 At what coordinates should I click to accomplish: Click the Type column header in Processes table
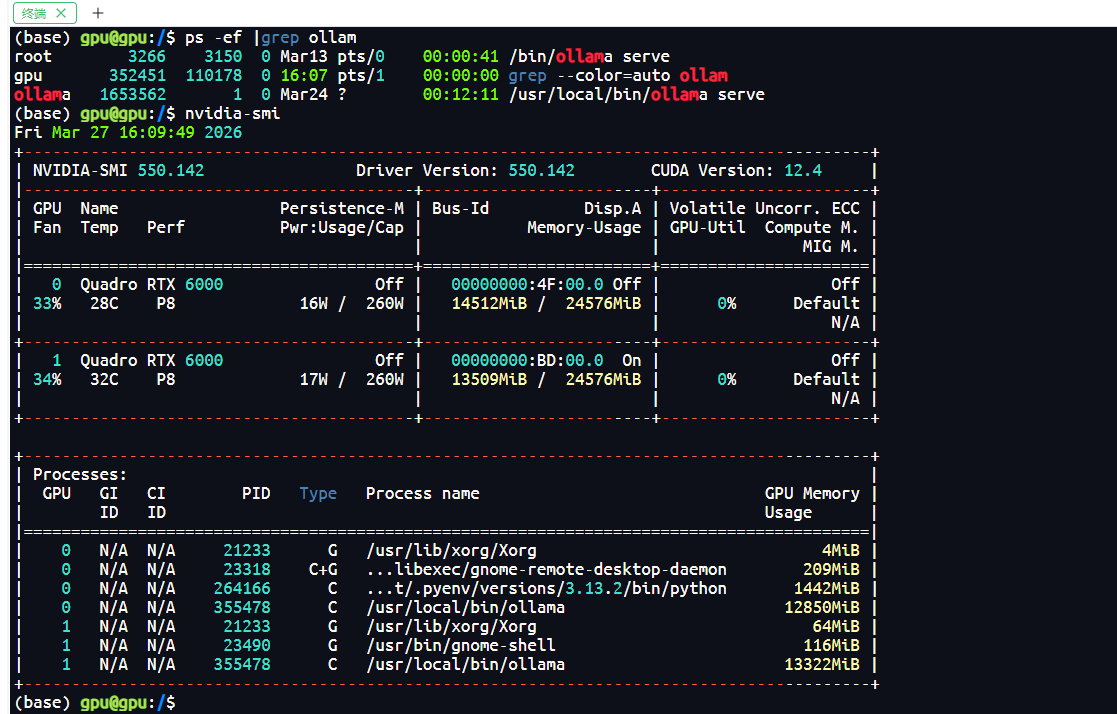318,494
